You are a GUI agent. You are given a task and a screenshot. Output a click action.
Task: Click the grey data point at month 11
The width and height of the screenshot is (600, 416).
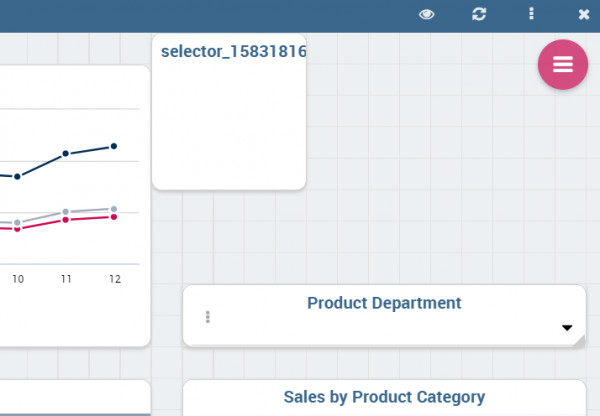(x=65, y=212)
